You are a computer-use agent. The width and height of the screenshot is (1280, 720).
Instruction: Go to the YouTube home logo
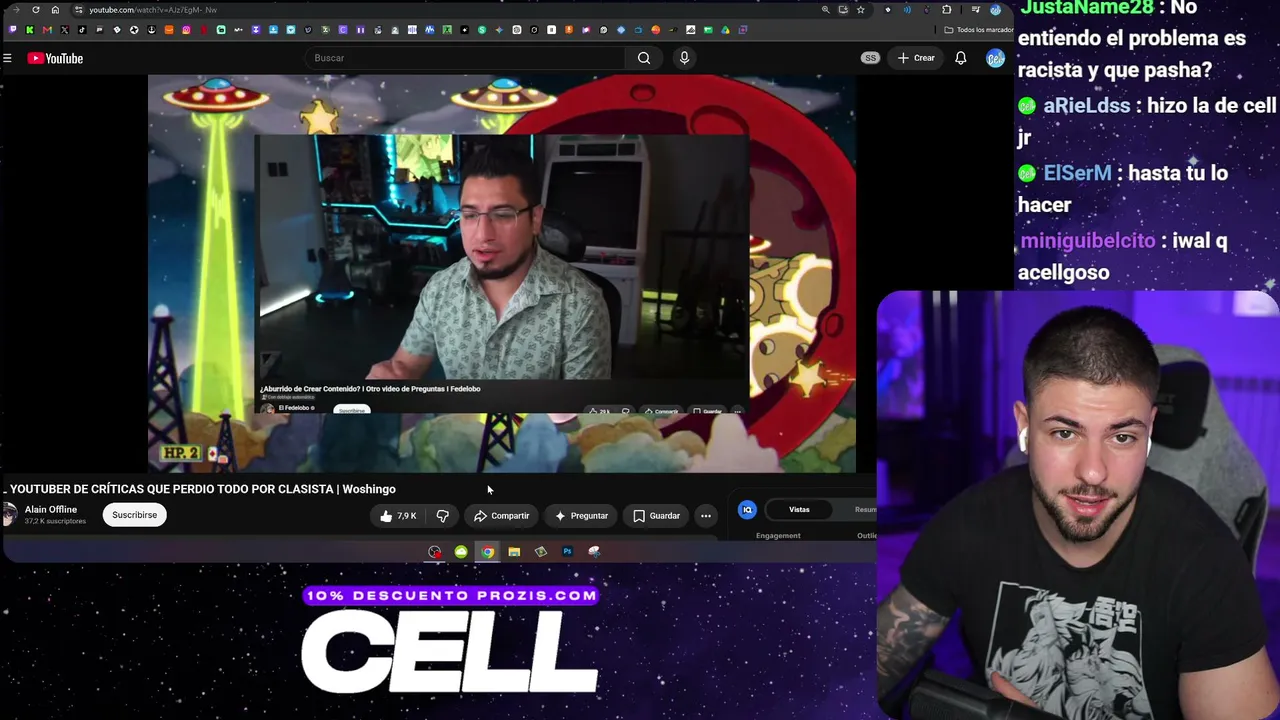tap(55, 58)
